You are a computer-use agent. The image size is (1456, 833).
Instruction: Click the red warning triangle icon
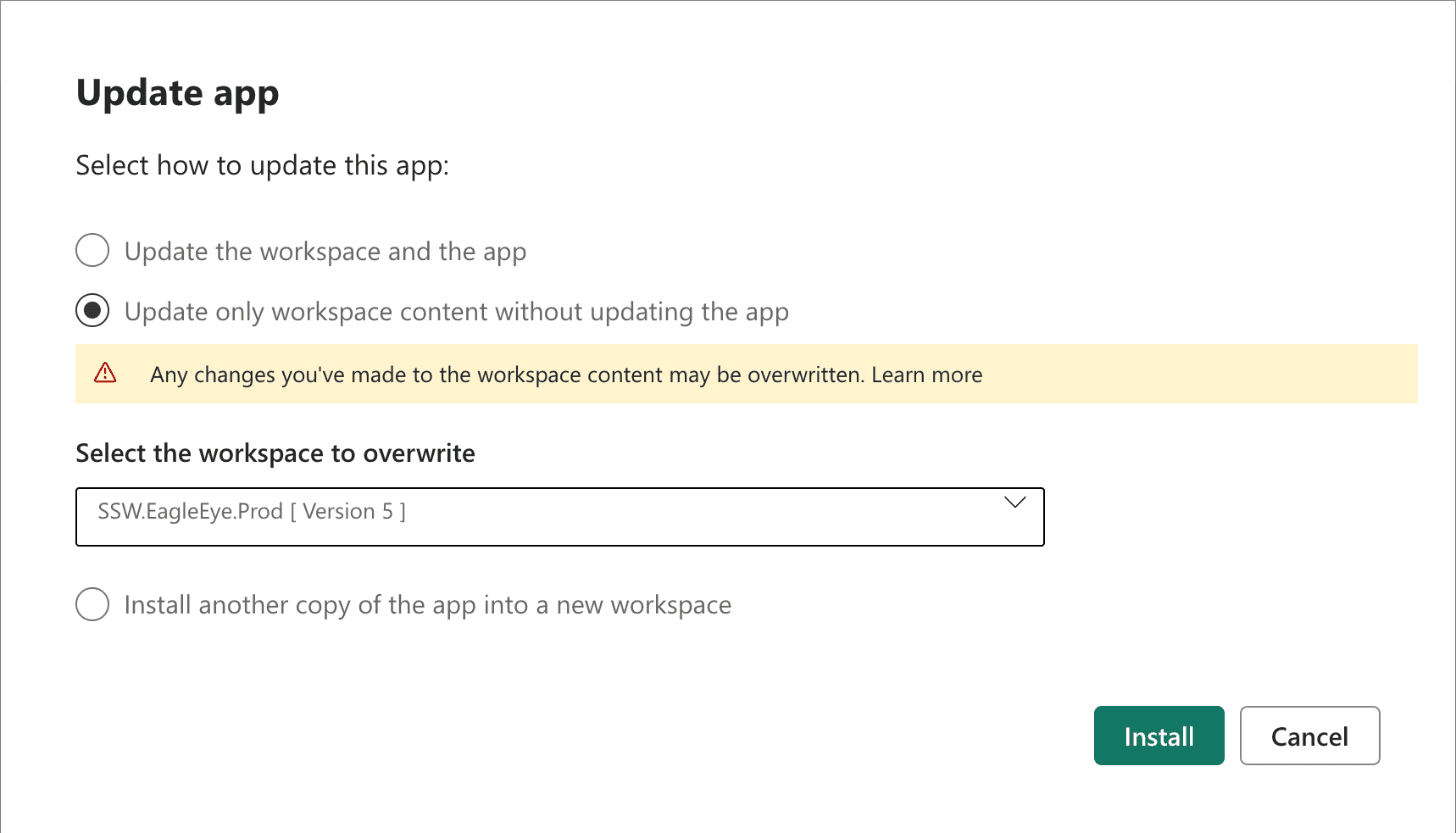point(104,373)
